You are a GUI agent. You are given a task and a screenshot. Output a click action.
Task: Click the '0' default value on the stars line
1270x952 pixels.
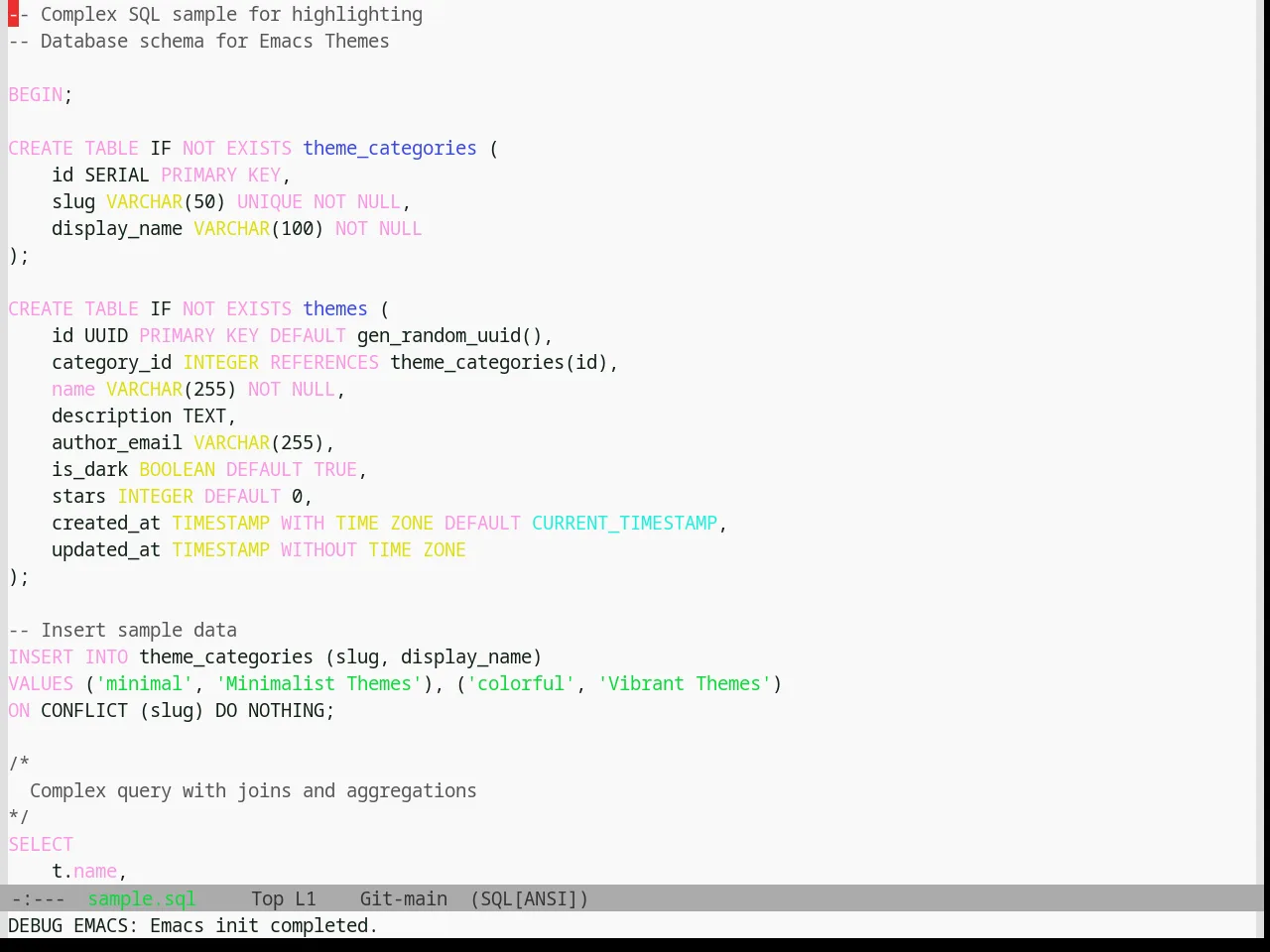(297, 497)
